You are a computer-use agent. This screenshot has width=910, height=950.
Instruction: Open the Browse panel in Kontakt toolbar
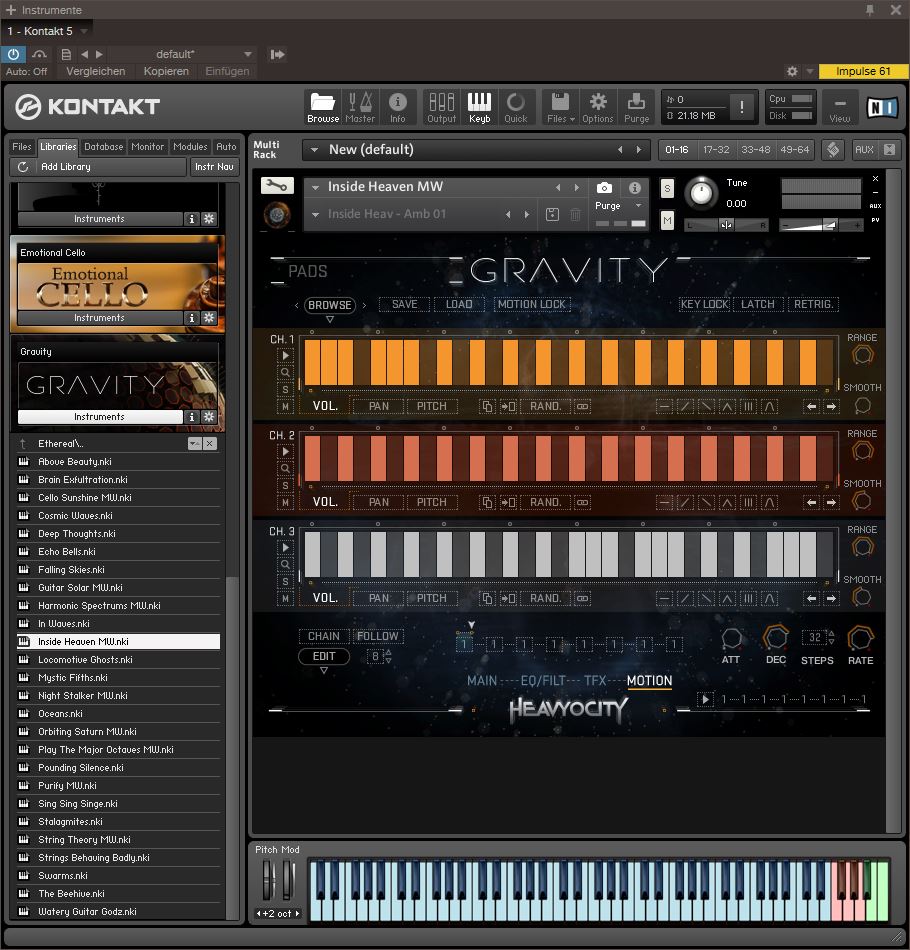click(x=323, y=107)
